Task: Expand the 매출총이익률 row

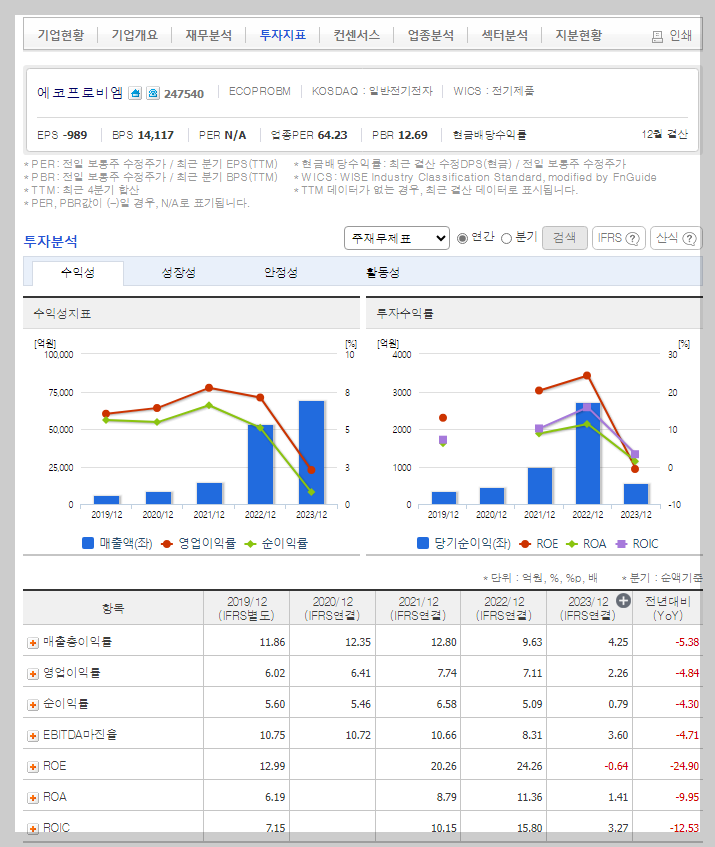Action: [x=33, y=642]
